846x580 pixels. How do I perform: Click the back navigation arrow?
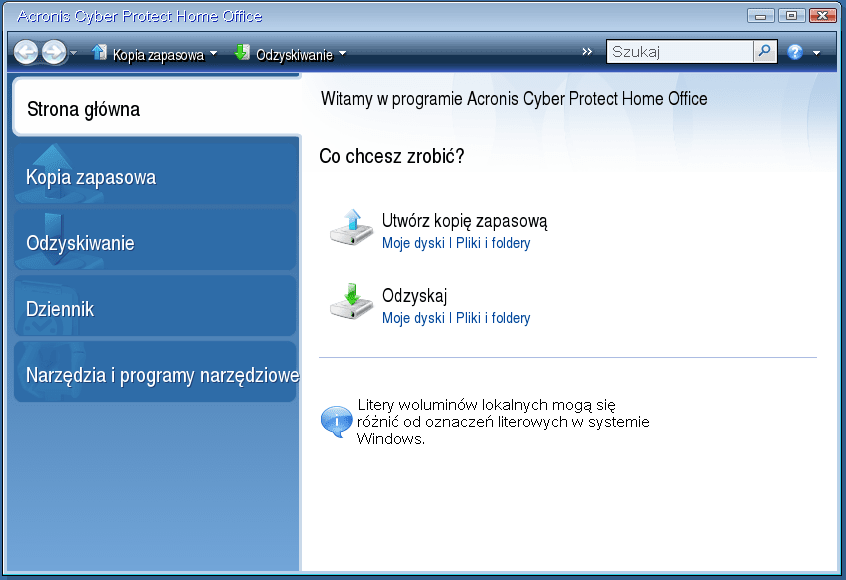pos(26,53)
